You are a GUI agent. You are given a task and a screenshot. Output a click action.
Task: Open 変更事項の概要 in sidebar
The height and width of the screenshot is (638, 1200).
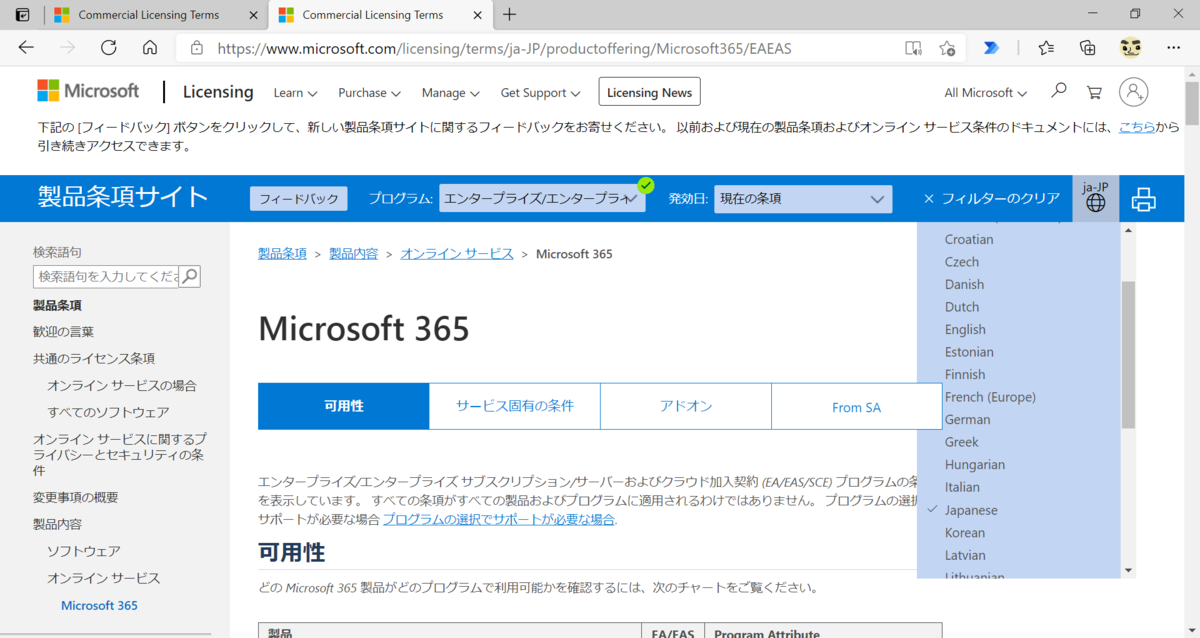pyautogui.click(x=76, y=498)
